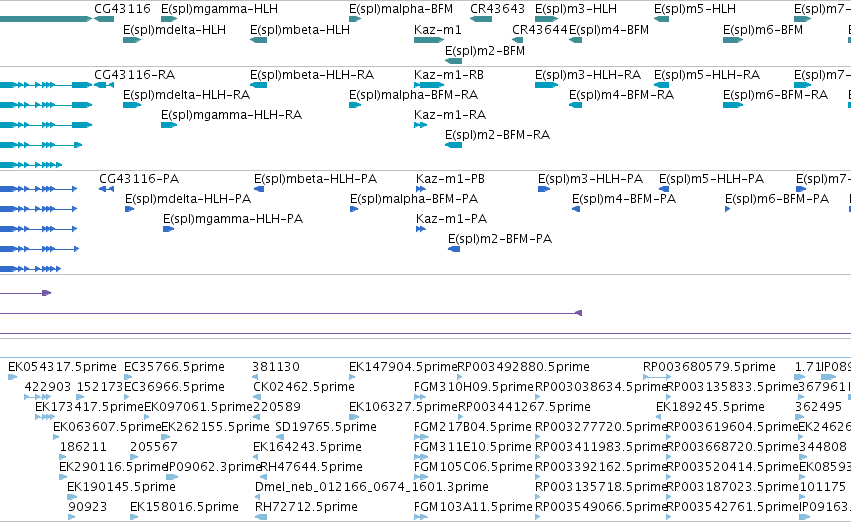Viewport: 851px width, 522px height.
Task: Select the E(spl)mdelta-HLH-PA protein
Action: click(188, 199)
